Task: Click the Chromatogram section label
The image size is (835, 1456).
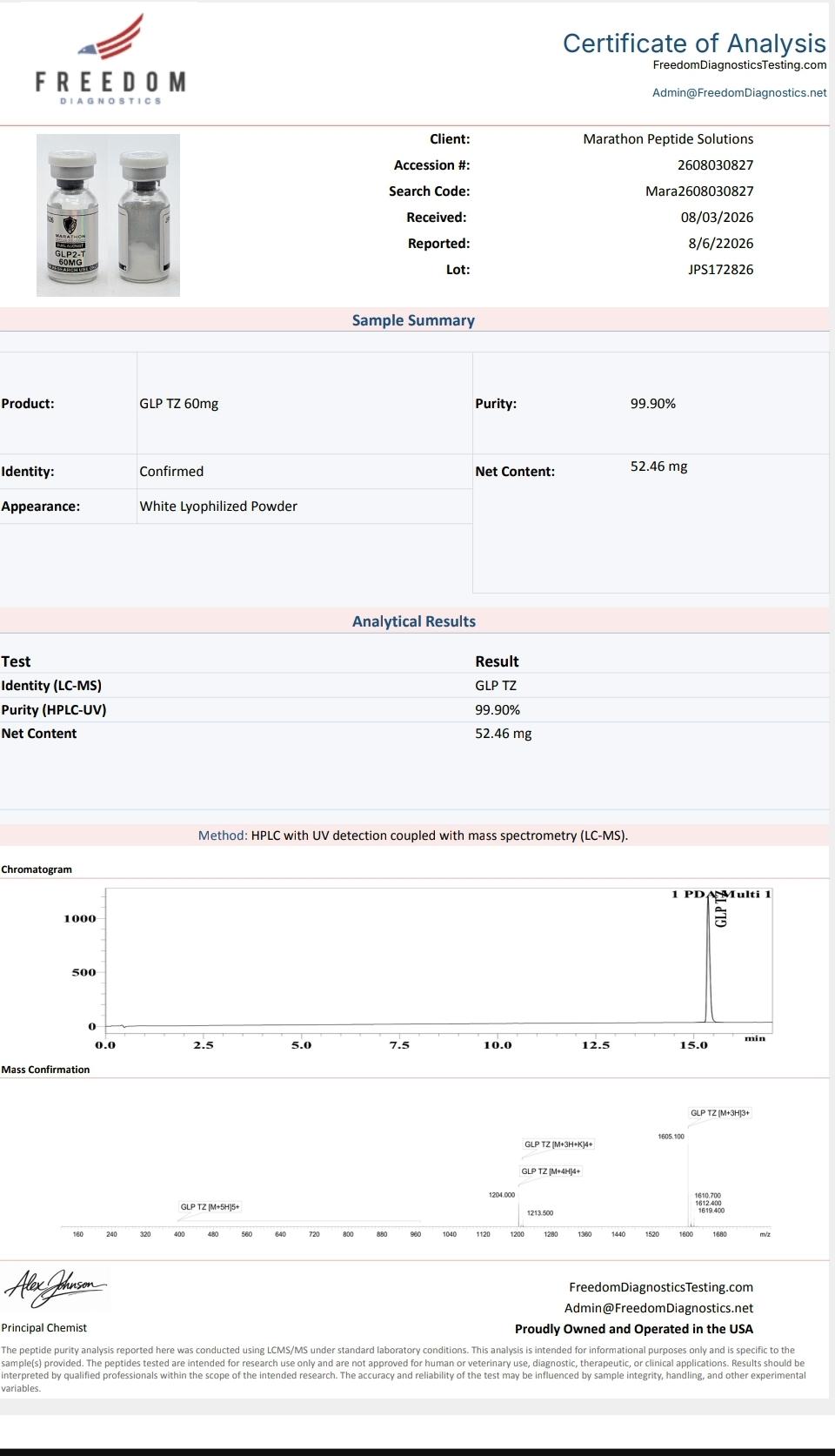Action: (37, 869)
